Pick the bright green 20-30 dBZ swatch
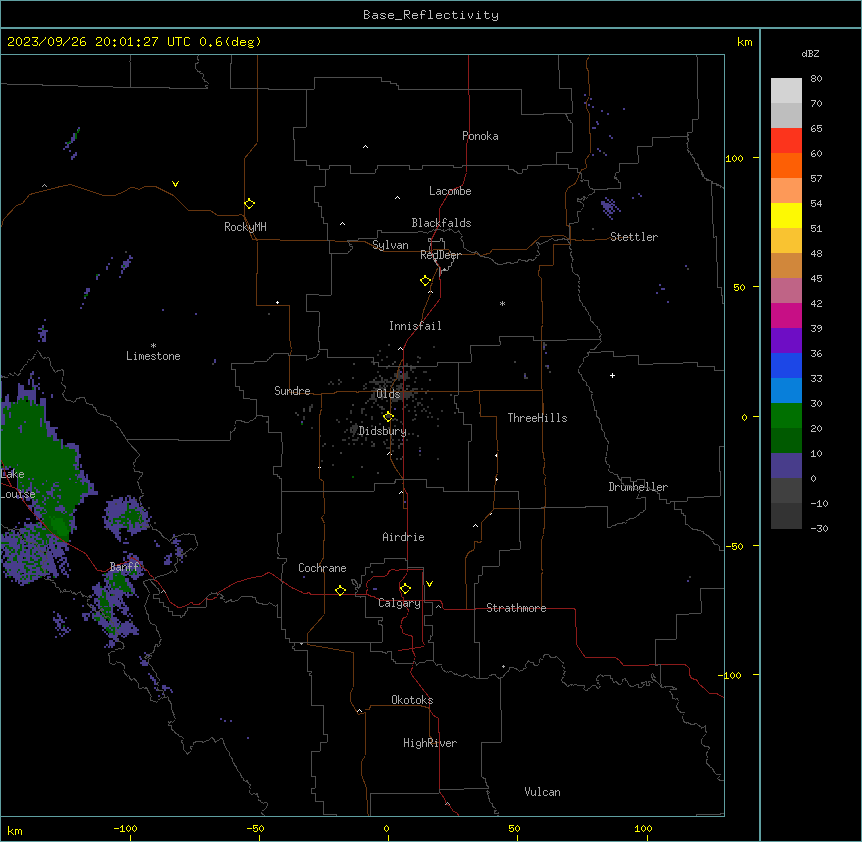This screenshot has width=862, height=842. point(786,416)
